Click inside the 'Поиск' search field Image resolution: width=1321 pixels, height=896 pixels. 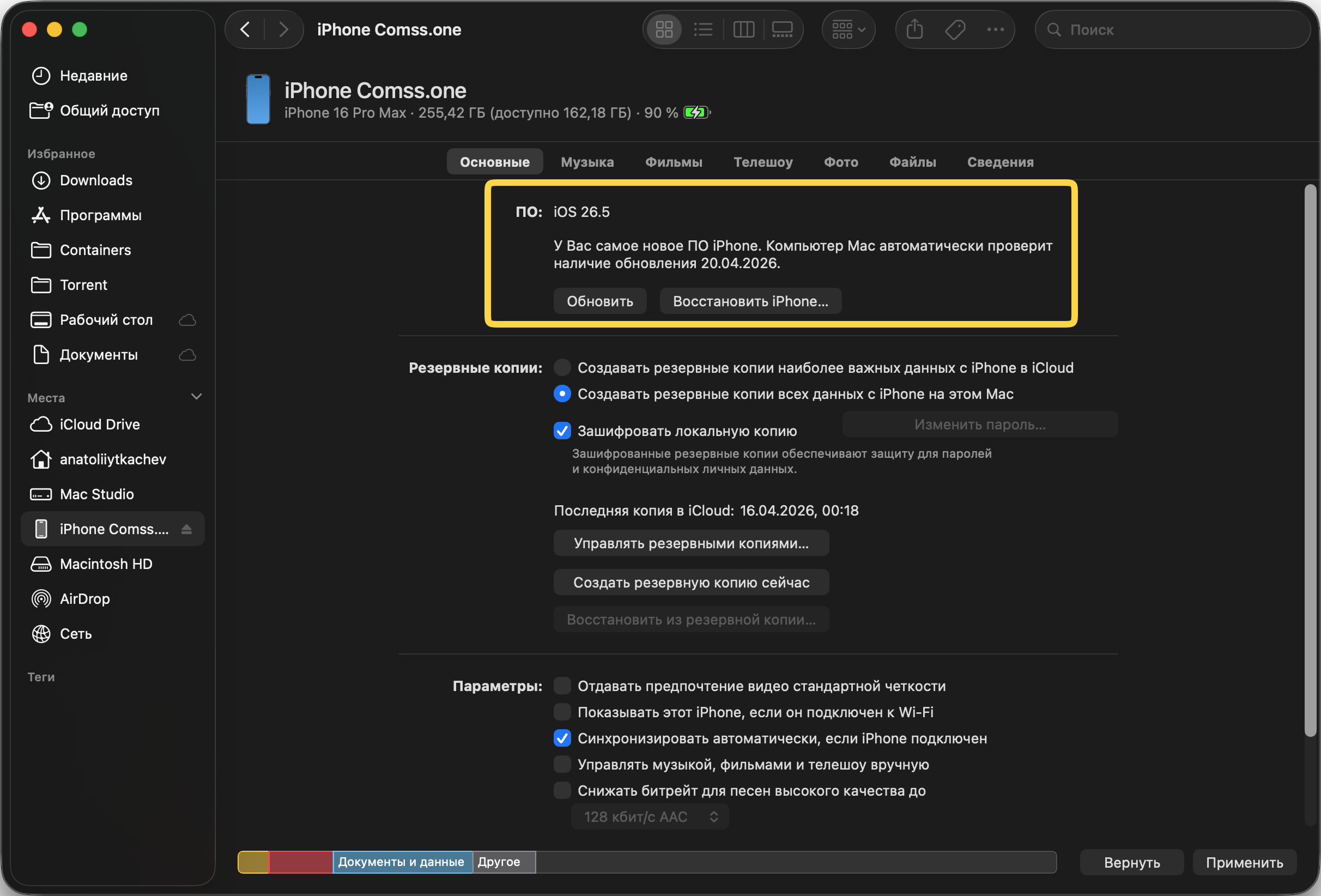[1171, 29]
